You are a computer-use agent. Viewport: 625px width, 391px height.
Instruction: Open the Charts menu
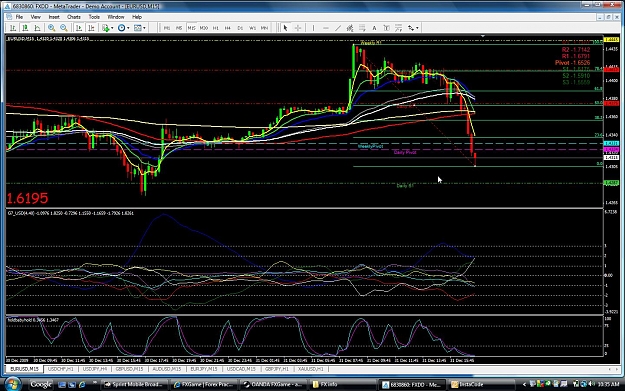(x=74, y=17)
